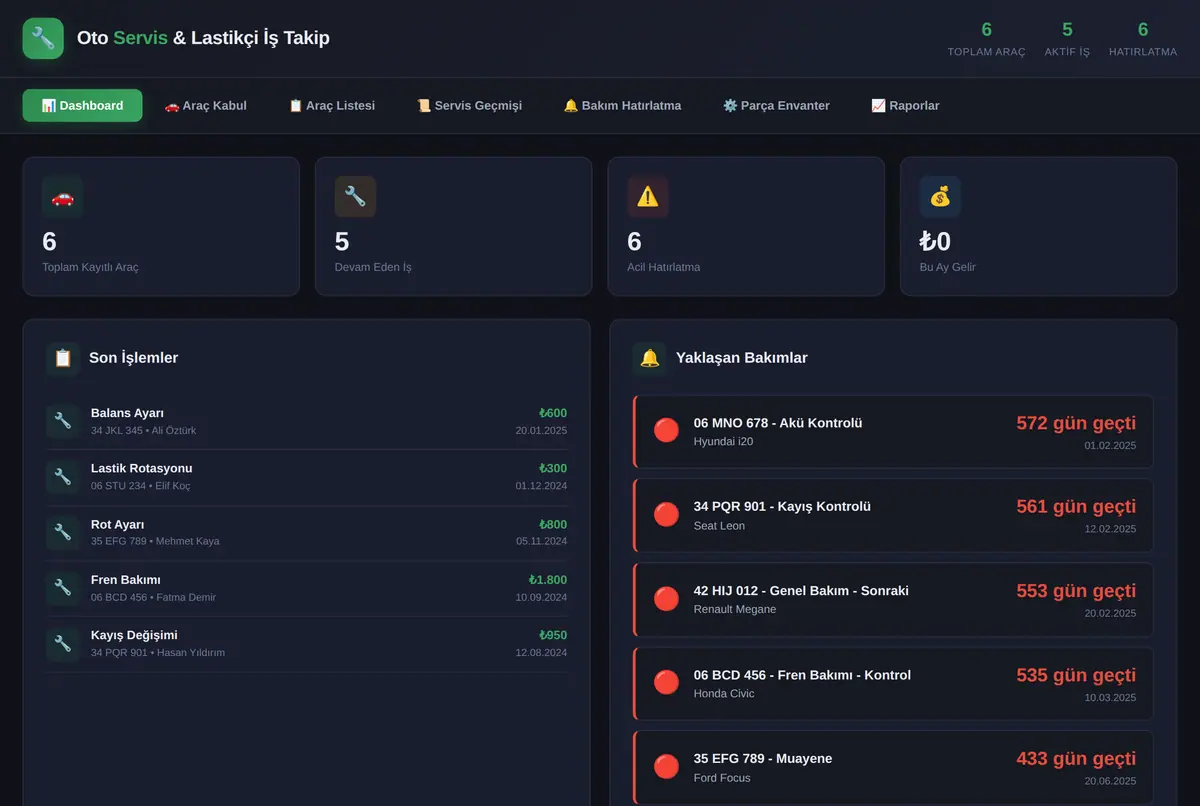
Task: Select the Dashboard tab
Action: click(82, 105)
